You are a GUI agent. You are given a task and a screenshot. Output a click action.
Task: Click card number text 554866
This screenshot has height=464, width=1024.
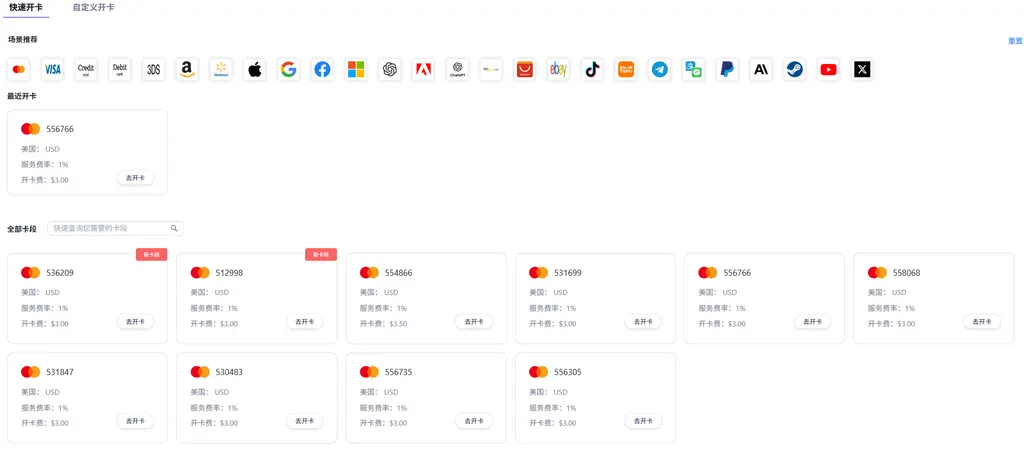click(x=398, y=273)
